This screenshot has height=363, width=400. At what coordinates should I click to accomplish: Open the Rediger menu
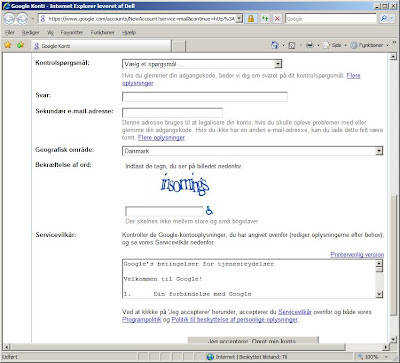pos(30,32)
